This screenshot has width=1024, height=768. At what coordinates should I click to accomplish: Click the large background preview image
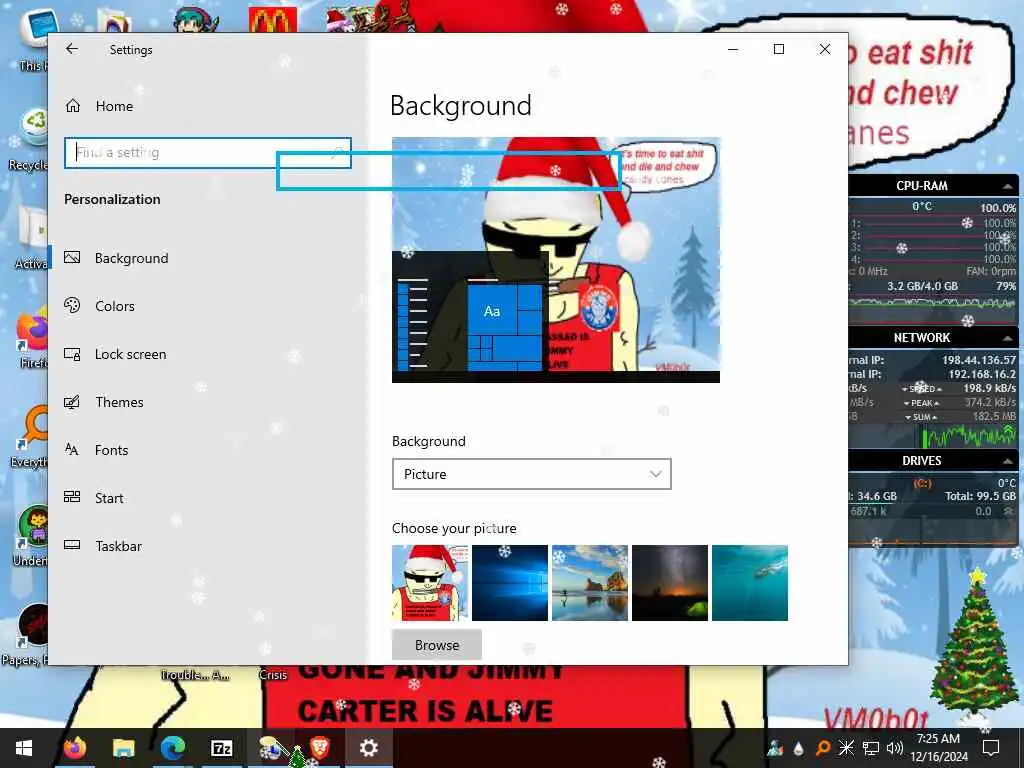556,259
